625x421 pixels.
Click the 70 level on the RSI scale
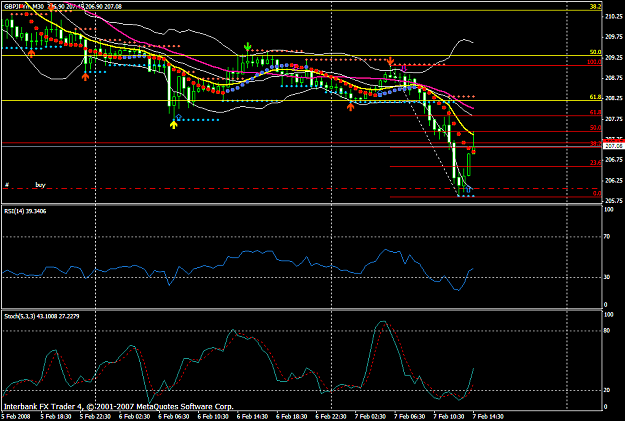click(607, 237)
